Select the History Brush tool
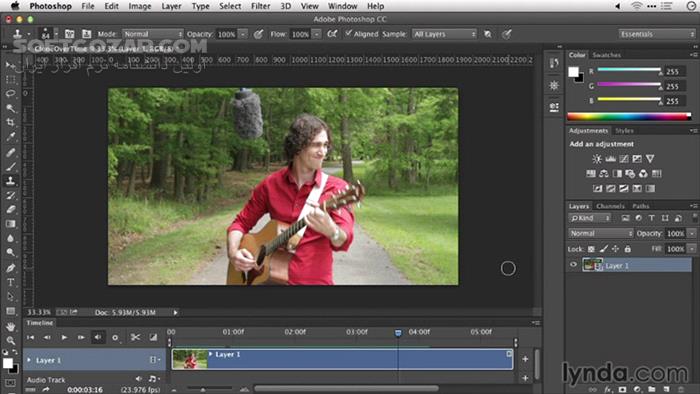The width and height of the screenshot is (700, 394). 10,195
